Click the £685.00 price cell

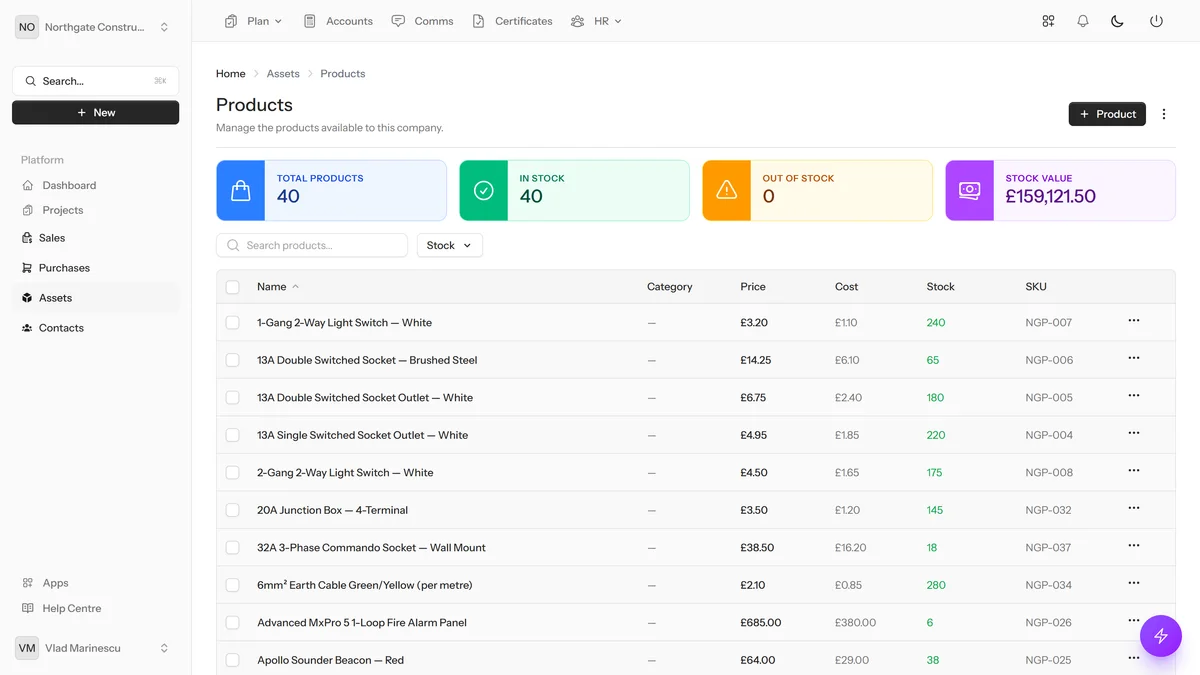(x=761, y=623)
